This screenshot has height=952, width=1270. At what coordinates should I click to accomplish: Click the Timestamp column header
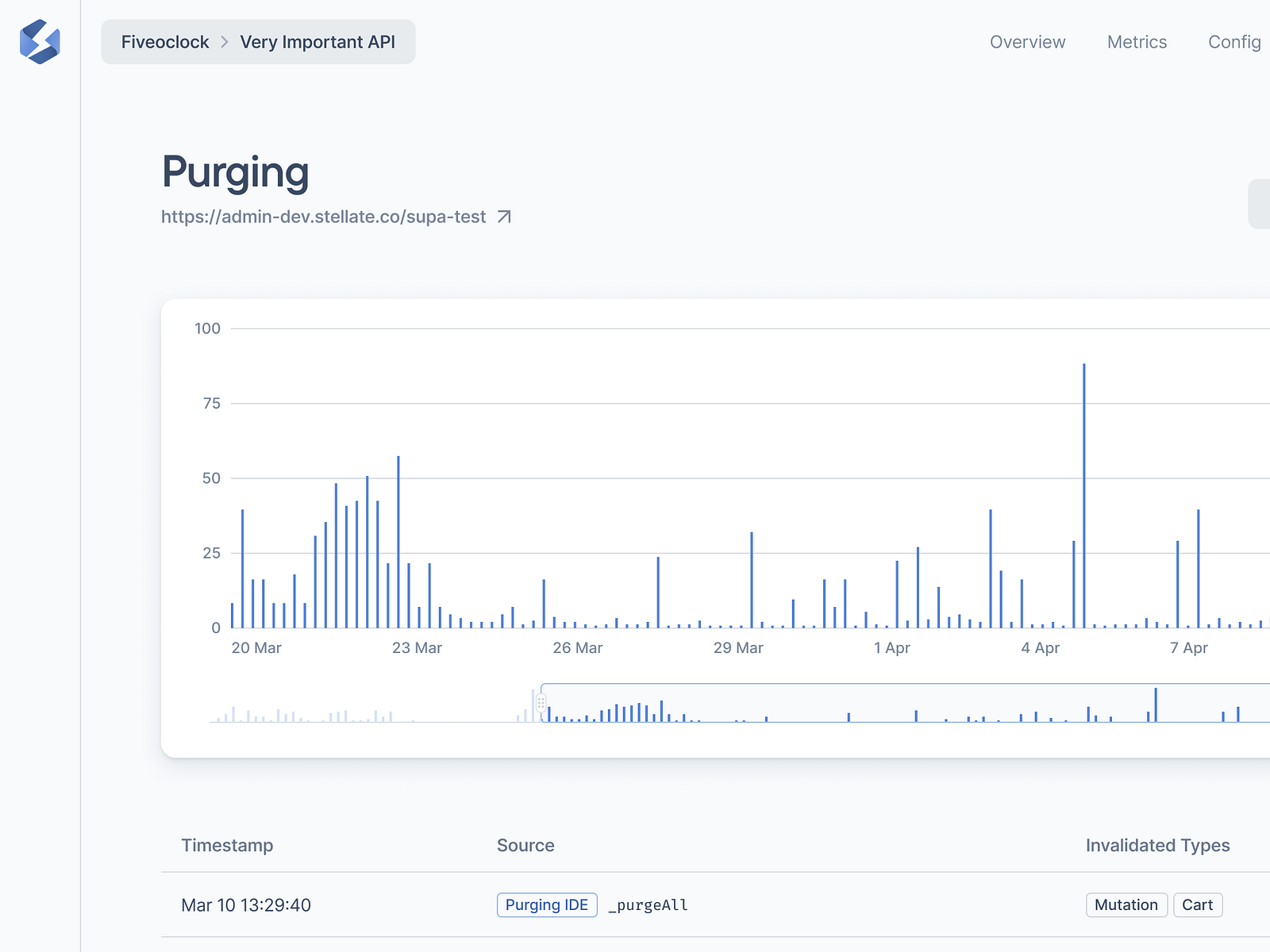(x=227, y=846)
